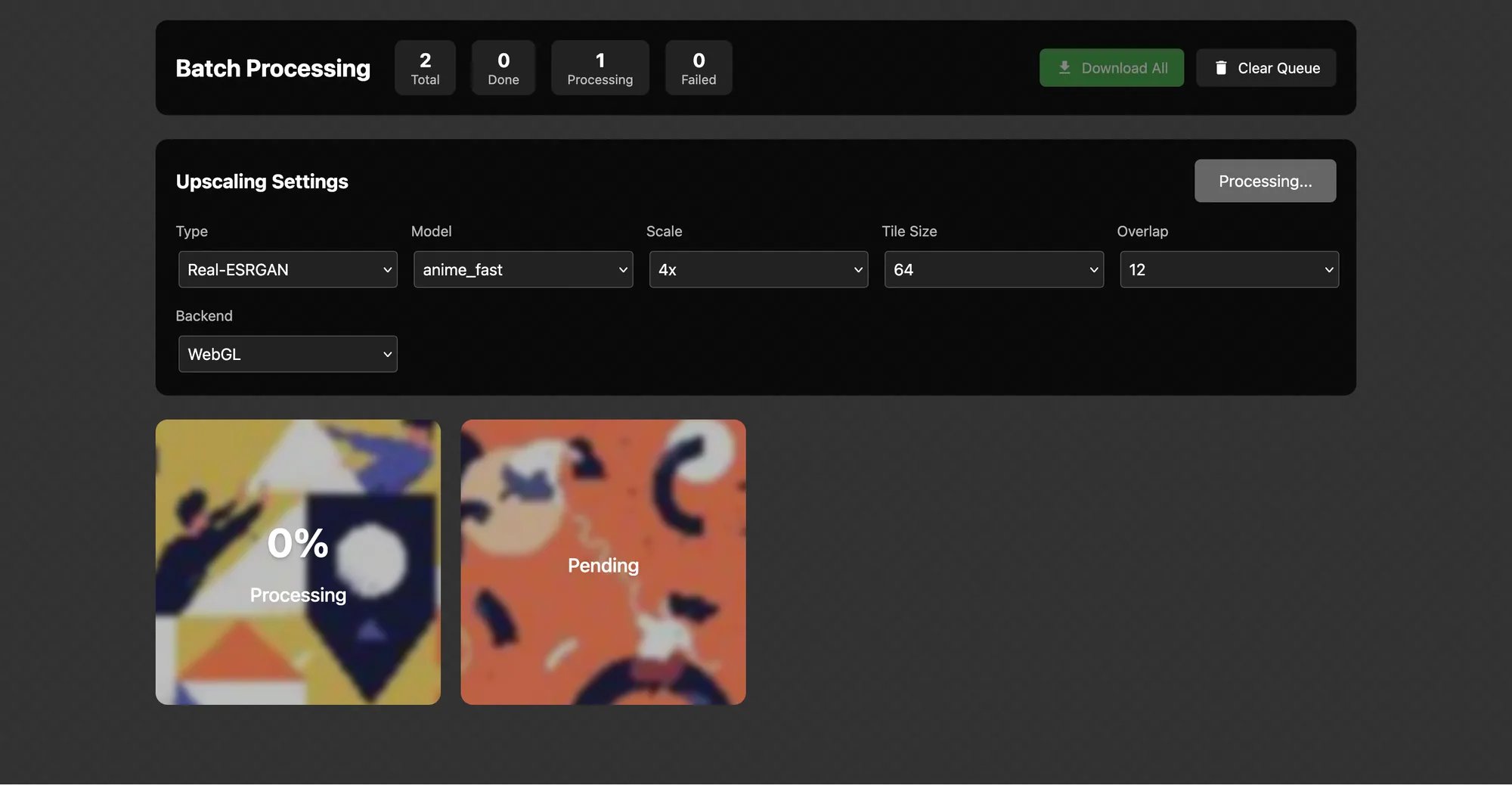Screen dimensions: 1512x785
Task: Open the Overlap dropdown set to 12
Action: [1229, 270]
